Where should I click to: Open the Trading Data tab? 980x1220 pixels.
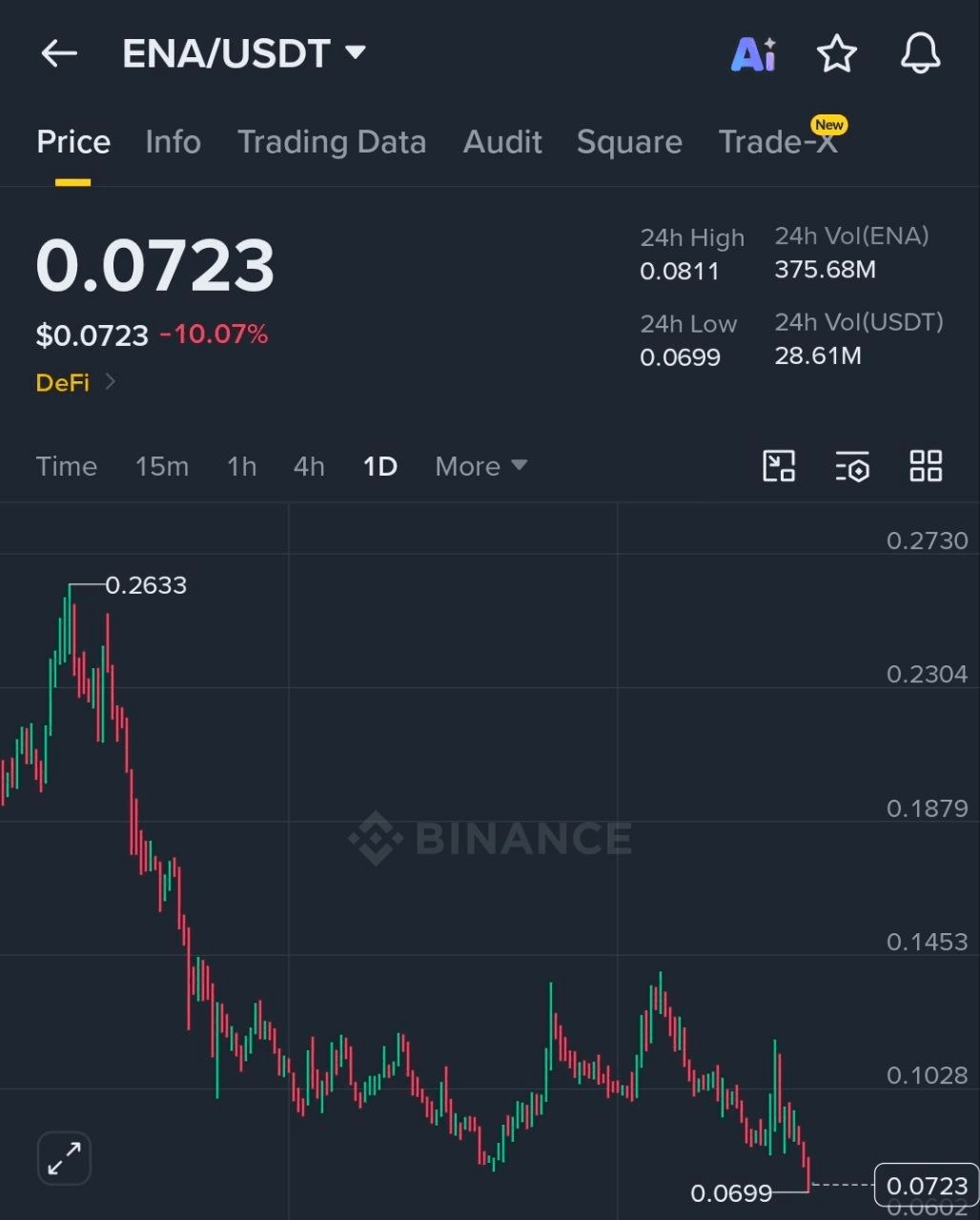(332, 142)
